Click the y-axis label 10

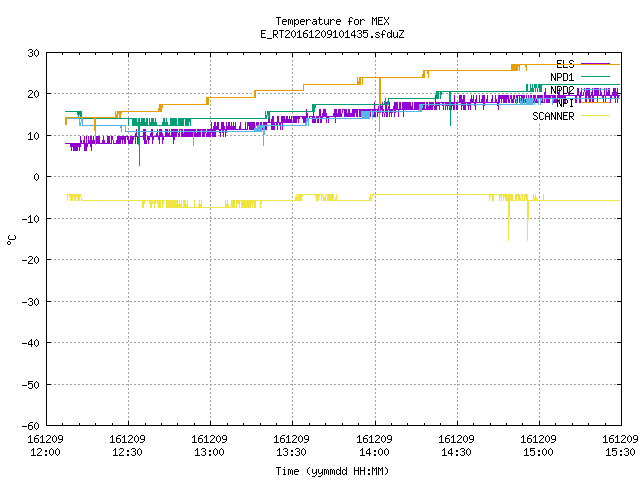point(33,136)
